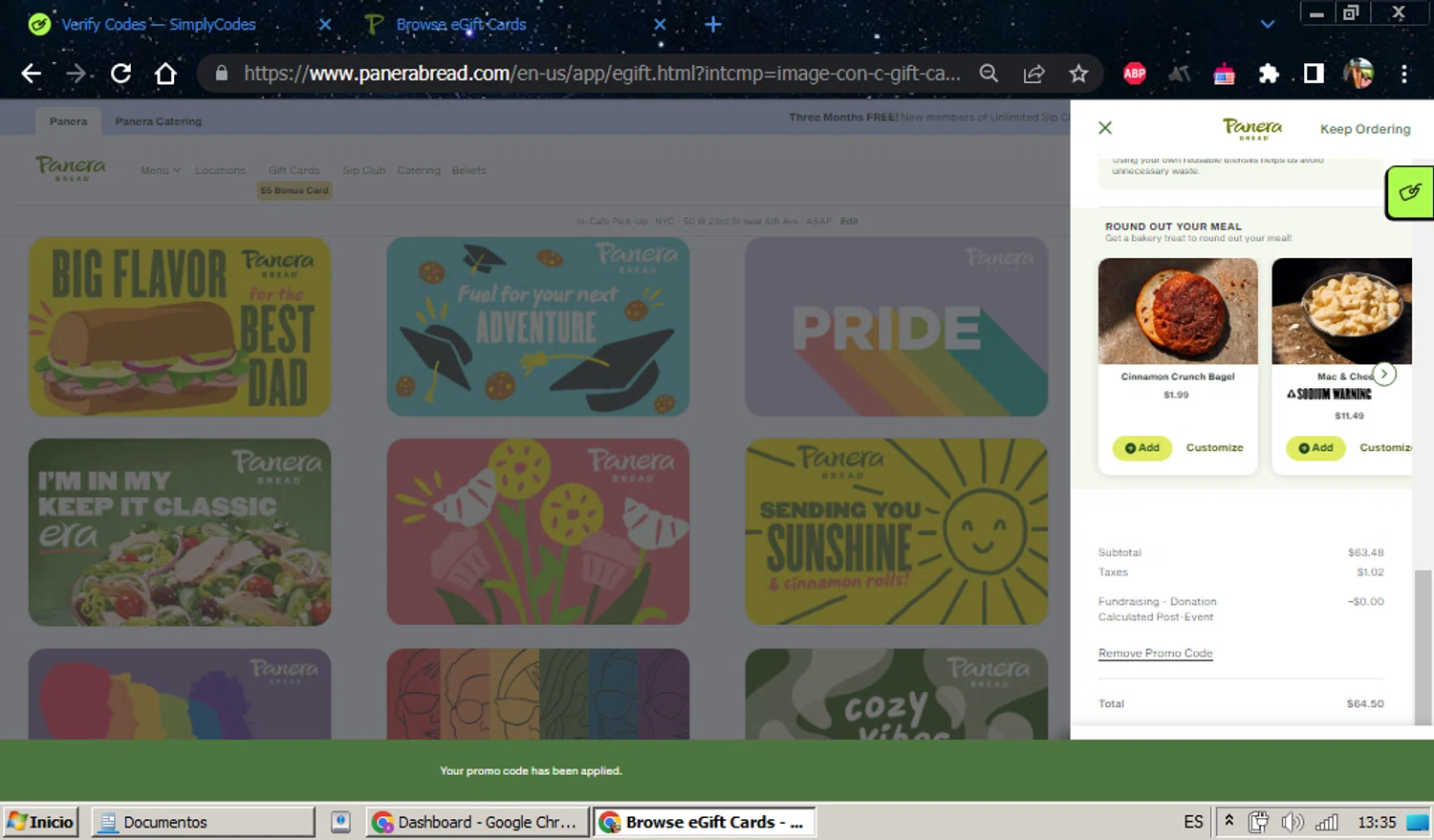Click Remove Promo Code link

(1155, 654)
